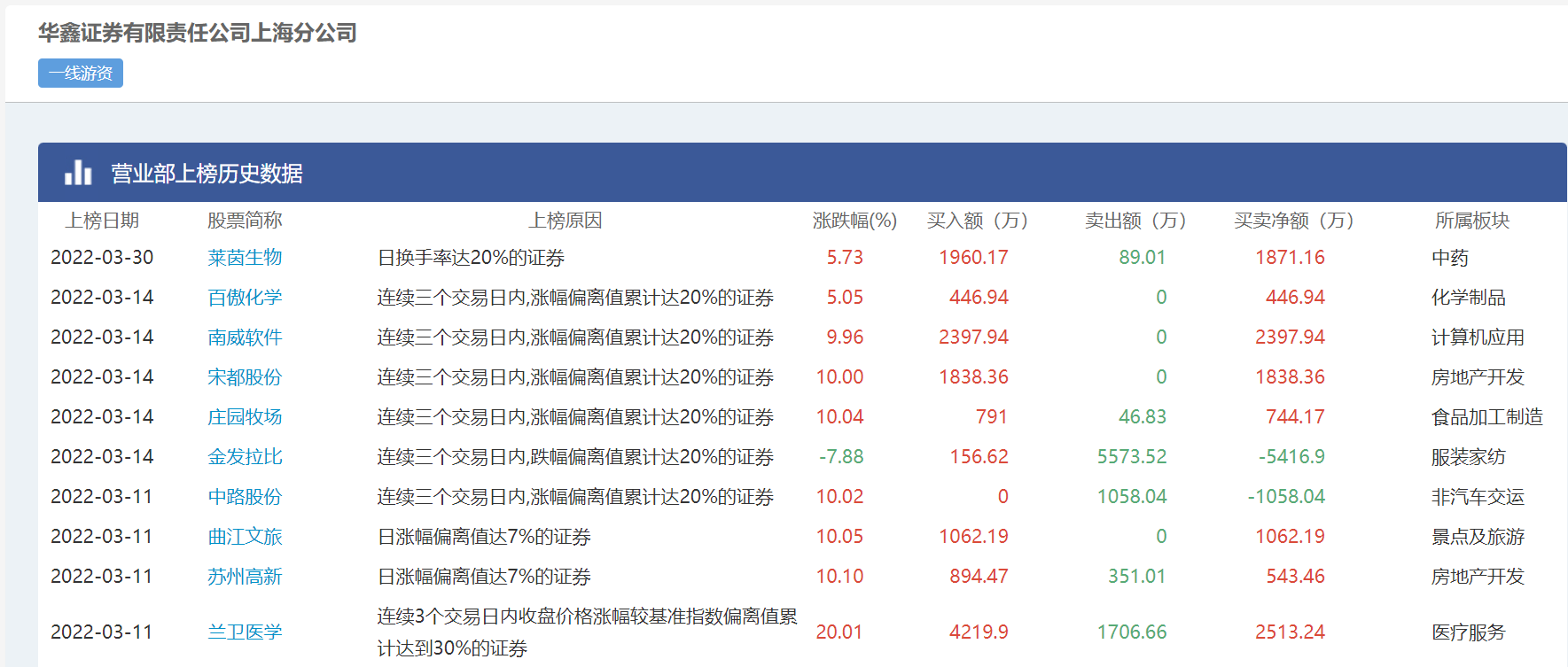Image resolution: width=1568 pixels, height=667 pixels.
Task: Click the net amount 2513.24
Action: tap(1290, 632)
